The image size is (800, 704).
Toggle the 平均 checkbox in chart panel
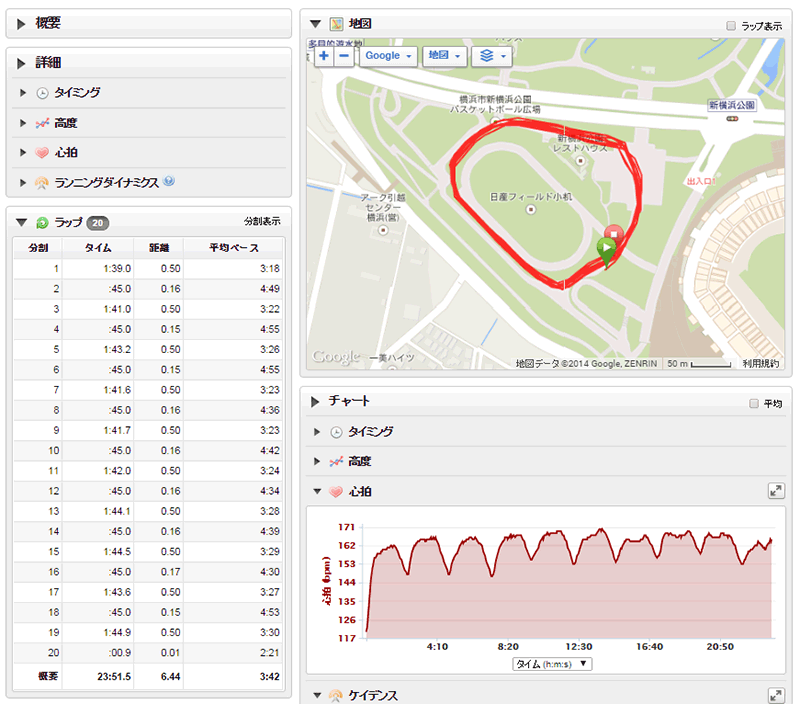(755, 403)
